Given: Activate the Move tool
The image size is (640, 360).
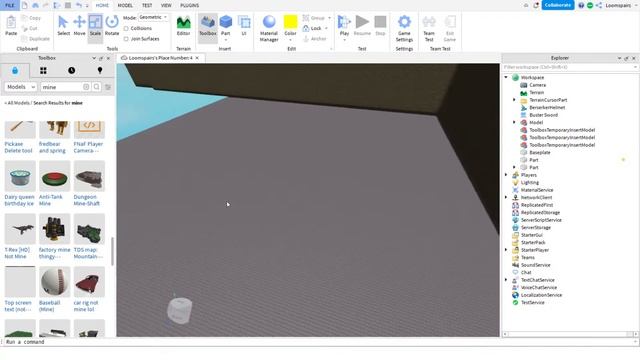Looking at the screenshot, I should point(79,25).
